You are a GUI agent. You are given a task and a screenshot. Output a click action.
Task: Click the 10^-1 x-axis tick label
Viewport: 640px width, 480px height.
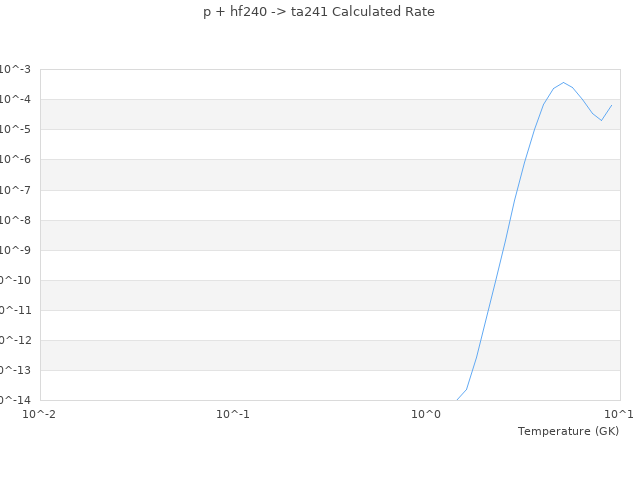pyautogui.click(x=233, y=414)
